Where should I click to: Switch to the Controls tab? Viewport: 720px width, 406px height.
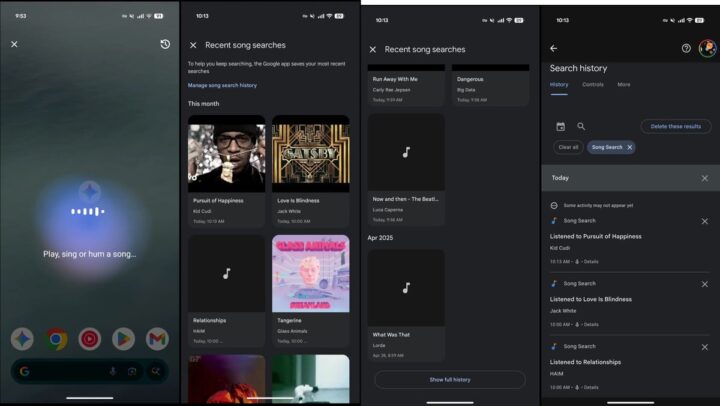tap(592, 85)
